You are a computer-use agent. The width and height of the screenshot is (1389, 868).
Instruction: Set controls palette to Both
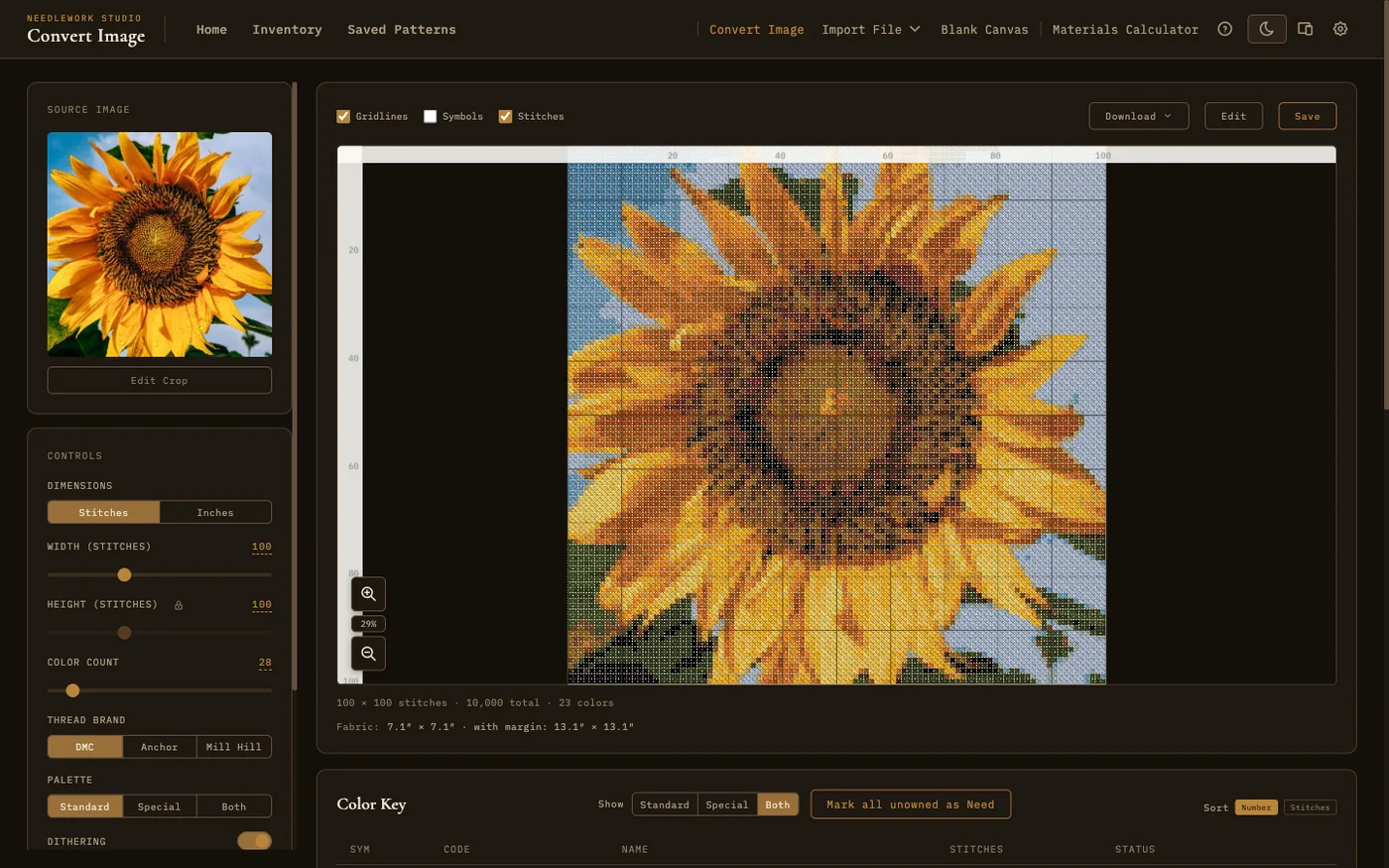click(234, 806)
